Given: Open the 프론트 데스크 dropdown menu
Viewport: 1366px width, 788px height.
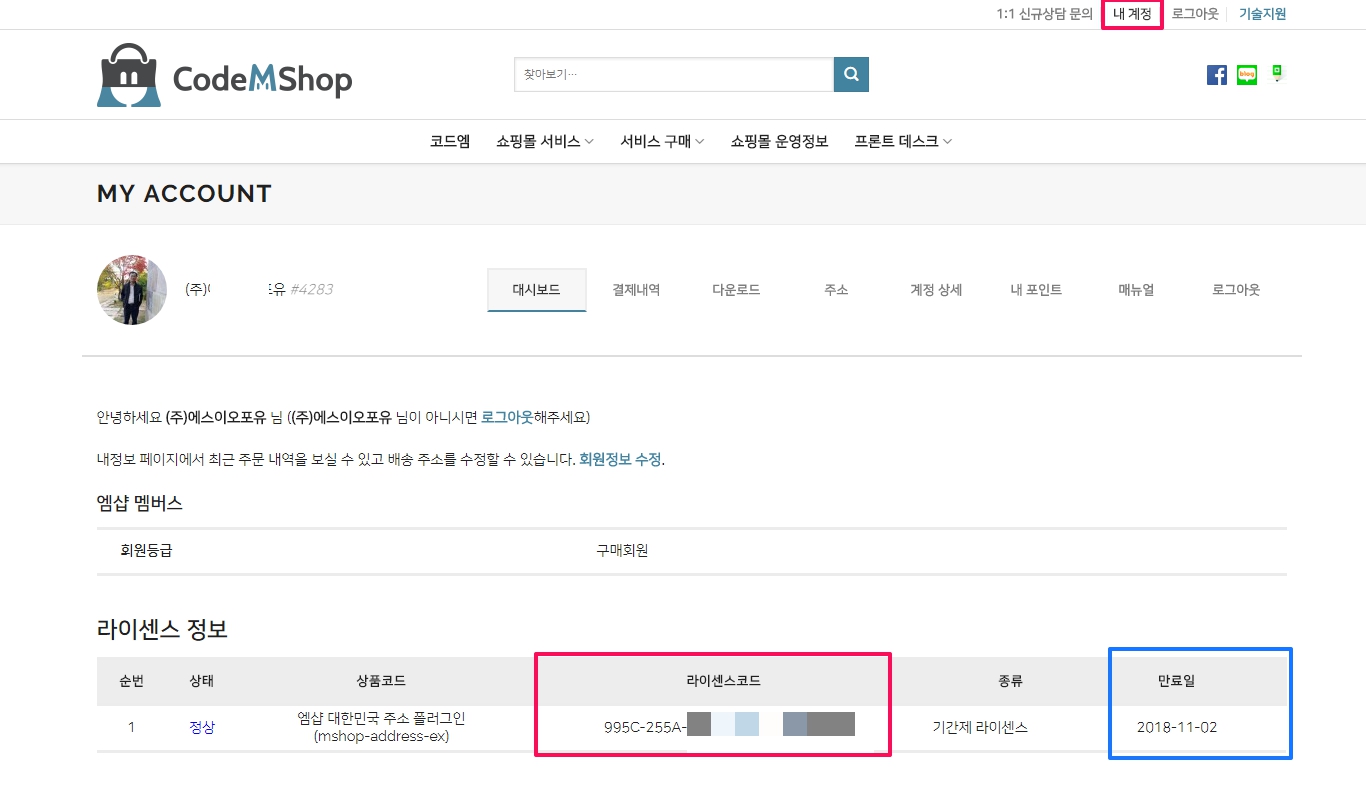Looking at the screenshot, I should [x=902, y=142].
